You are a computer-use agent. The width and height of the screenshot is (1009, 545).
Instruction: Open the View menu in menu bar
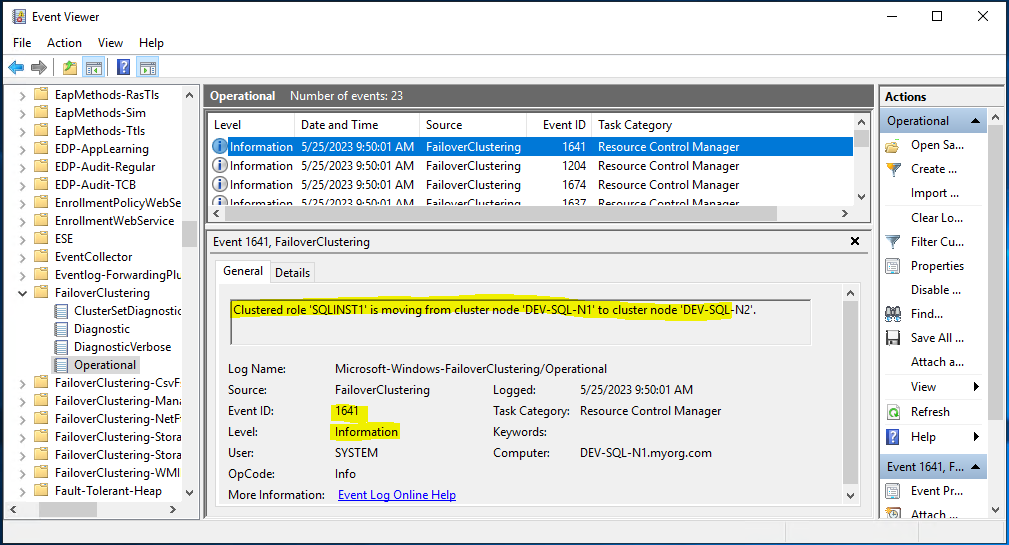pyautogui.click(x=110, y=42)
